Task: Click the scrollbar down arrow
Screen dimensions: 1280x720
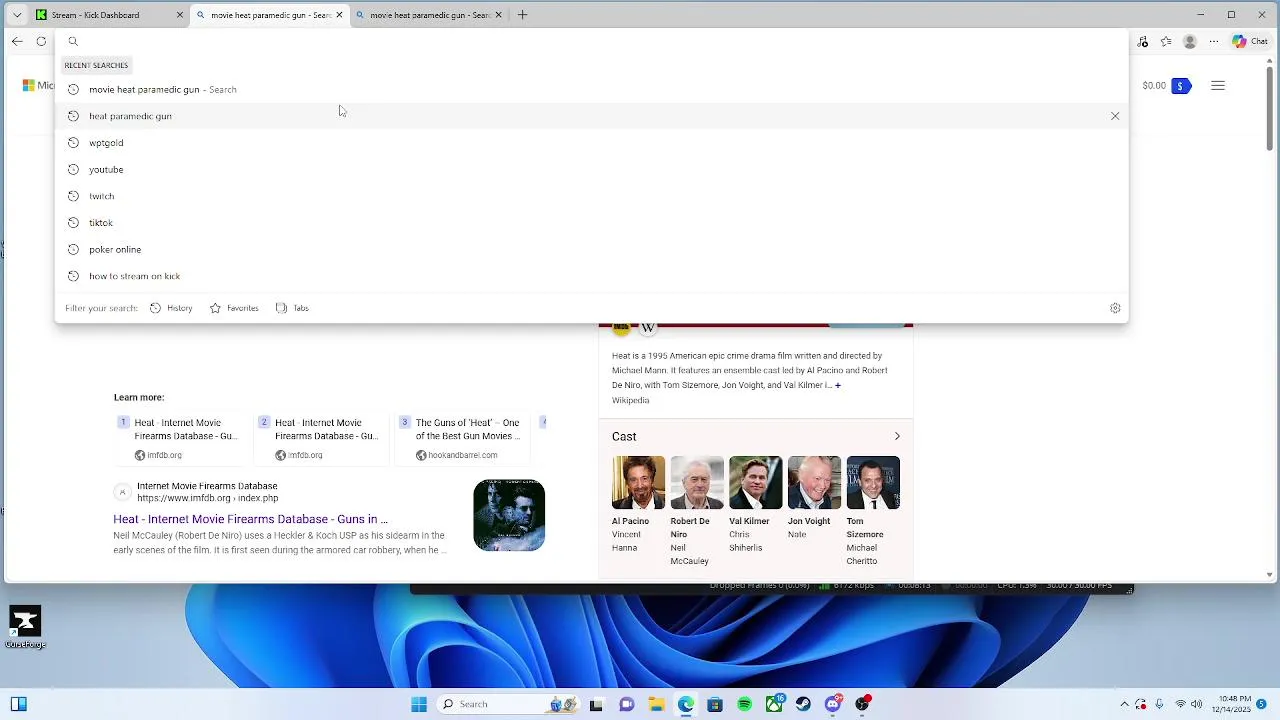Action: click(1270, 575)
